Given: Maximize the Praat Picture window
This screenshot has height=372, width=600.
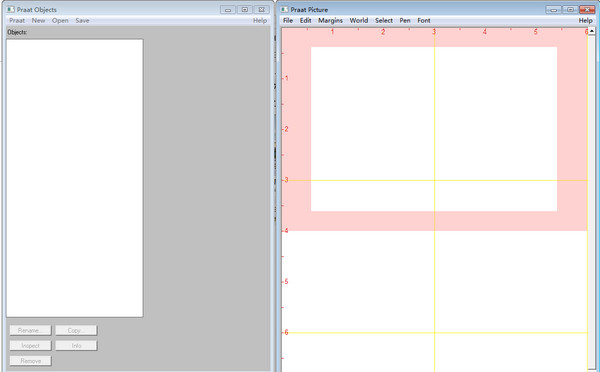Looking at the screenshot, I should click(x=570, y=10).
